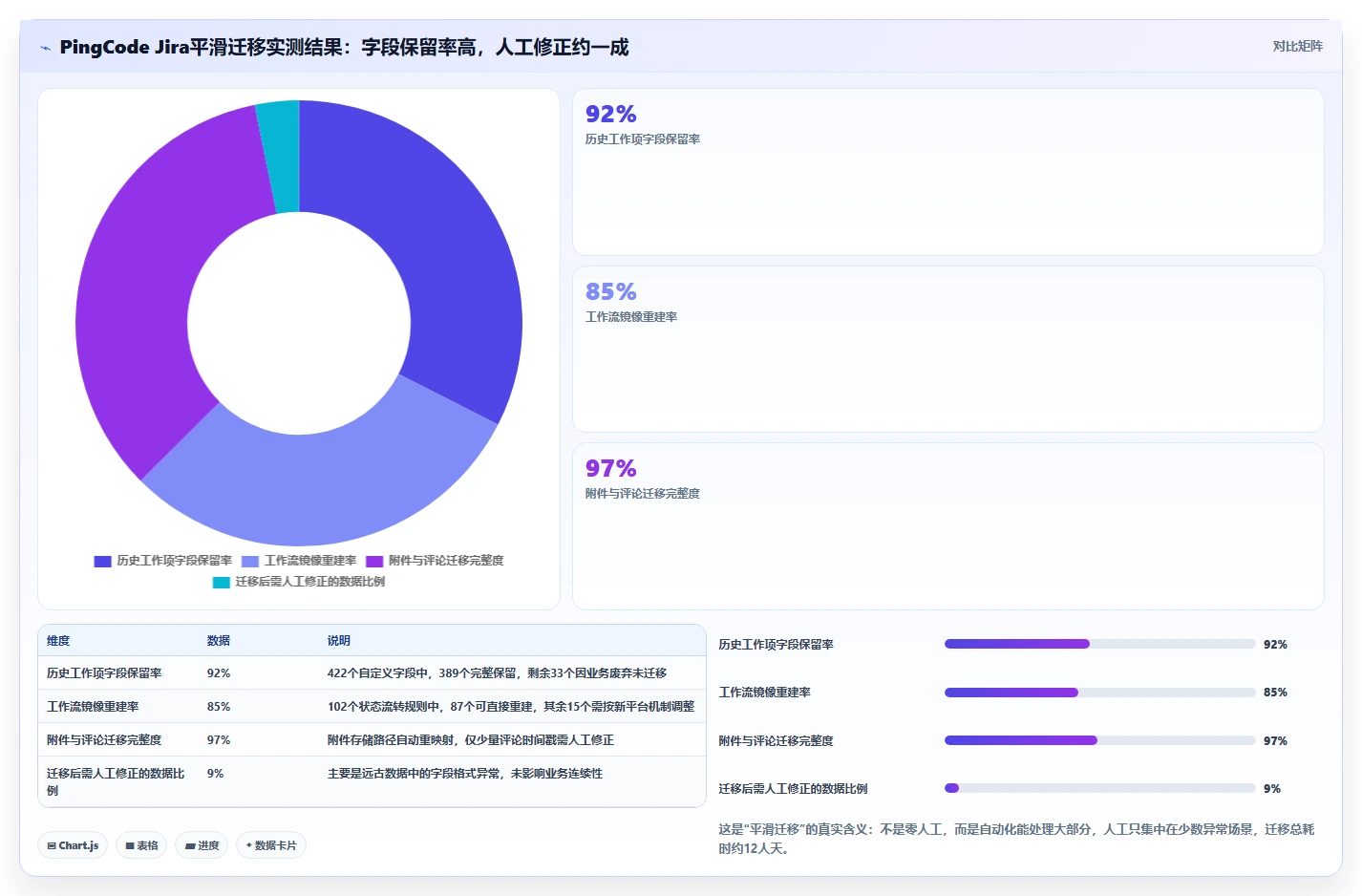This screenshot has height=896, width=1362.
Task: Open the 97% data card
Action: tap(947, 526)
